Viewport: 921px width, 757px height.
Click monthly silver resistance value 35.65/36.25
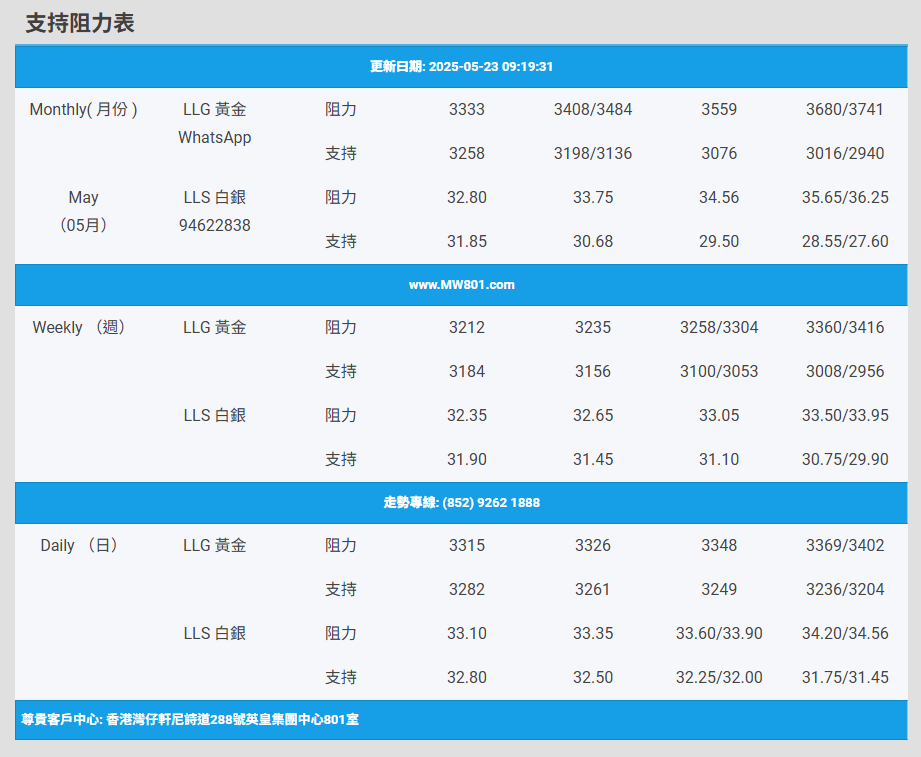point(845,198)
